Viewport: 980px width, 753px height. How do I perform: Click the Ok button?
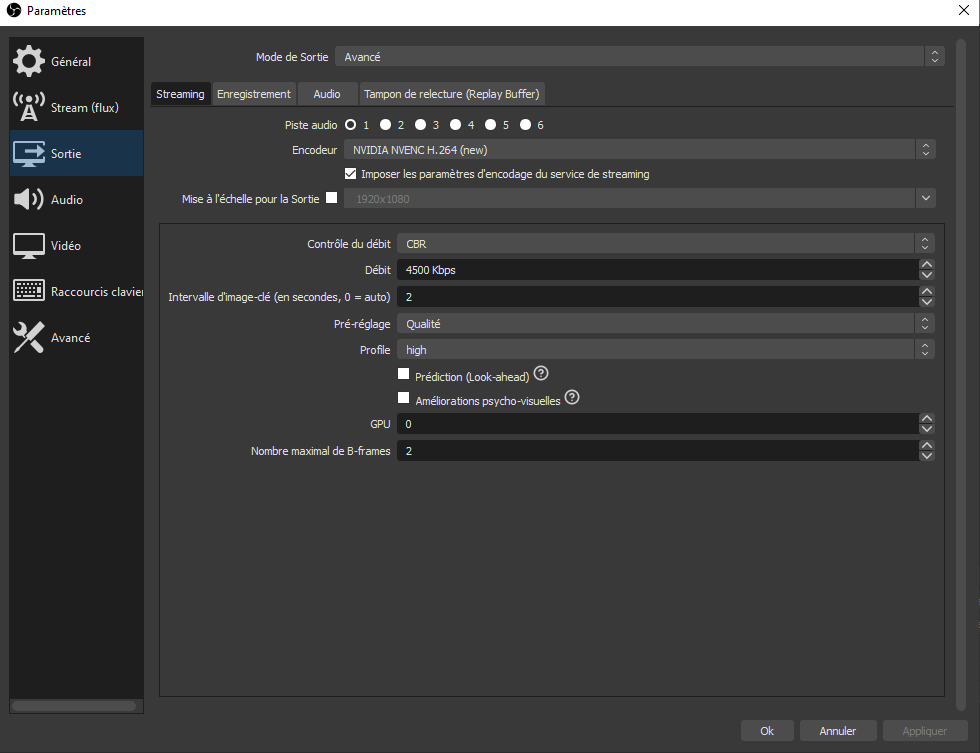coord(767,731)
